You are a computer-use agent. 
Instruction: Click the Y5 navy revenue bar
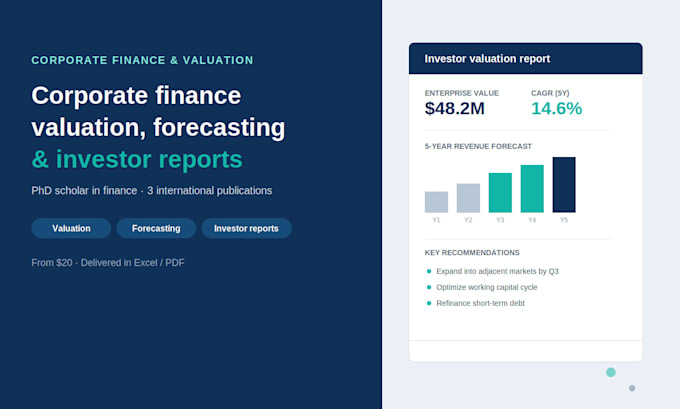(x=564, y=185)
